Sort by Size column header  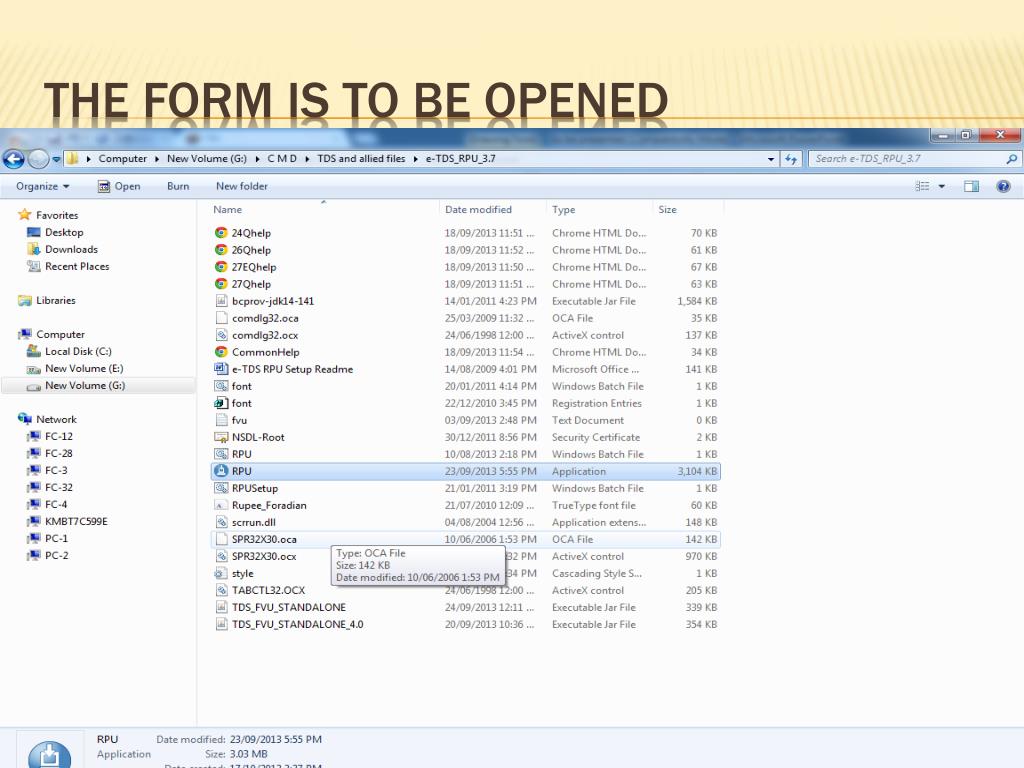tap(667, 210)
